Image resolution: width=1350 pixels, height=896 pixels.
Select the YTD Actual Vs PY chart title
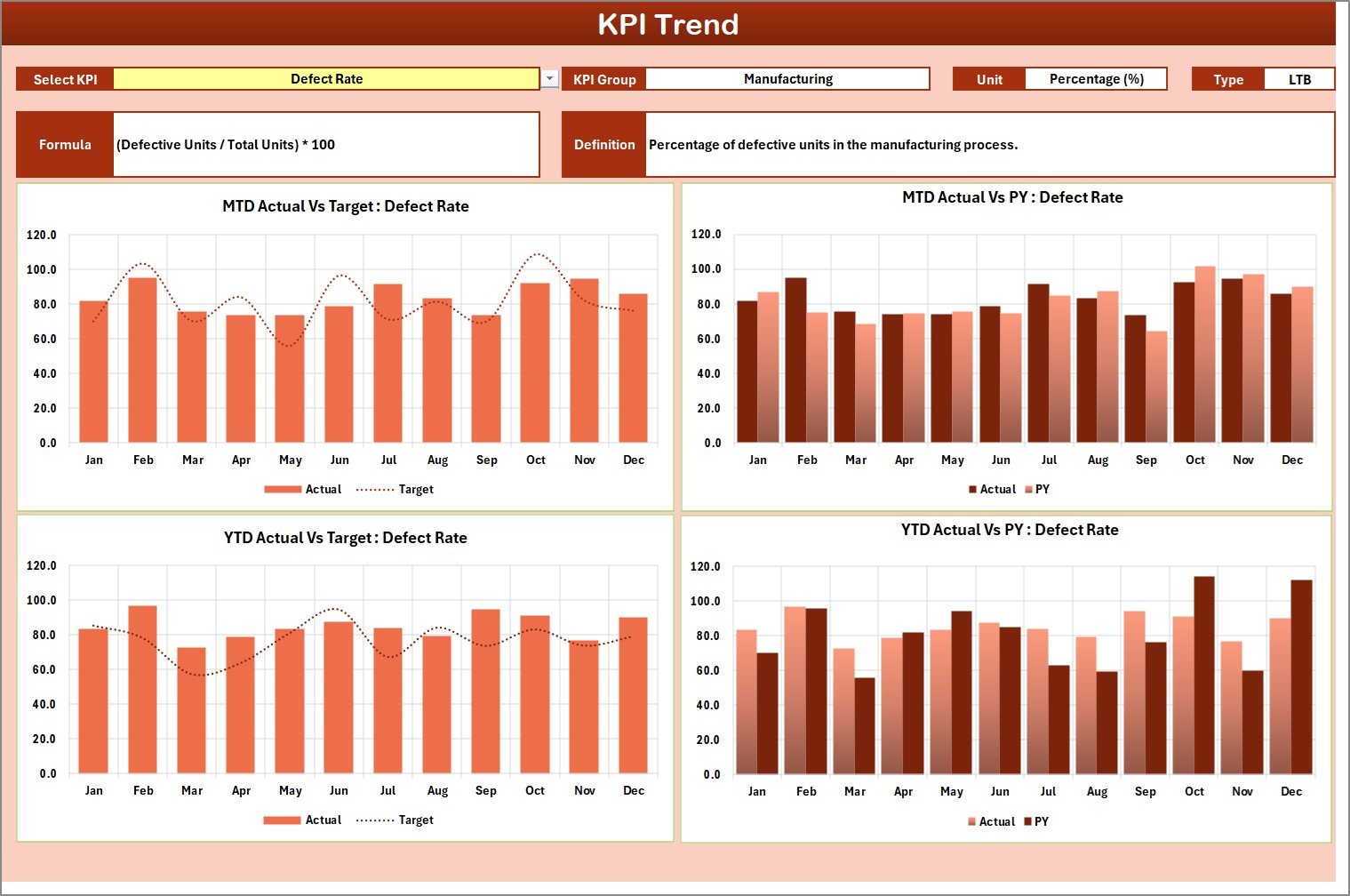pyautogui.click(x=1010, y=530)
